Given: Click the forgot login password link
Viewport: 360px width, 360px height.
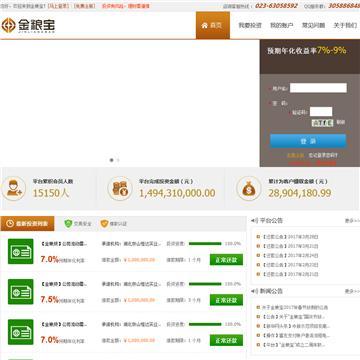Looking at the screenshot, I should [323, 155].
